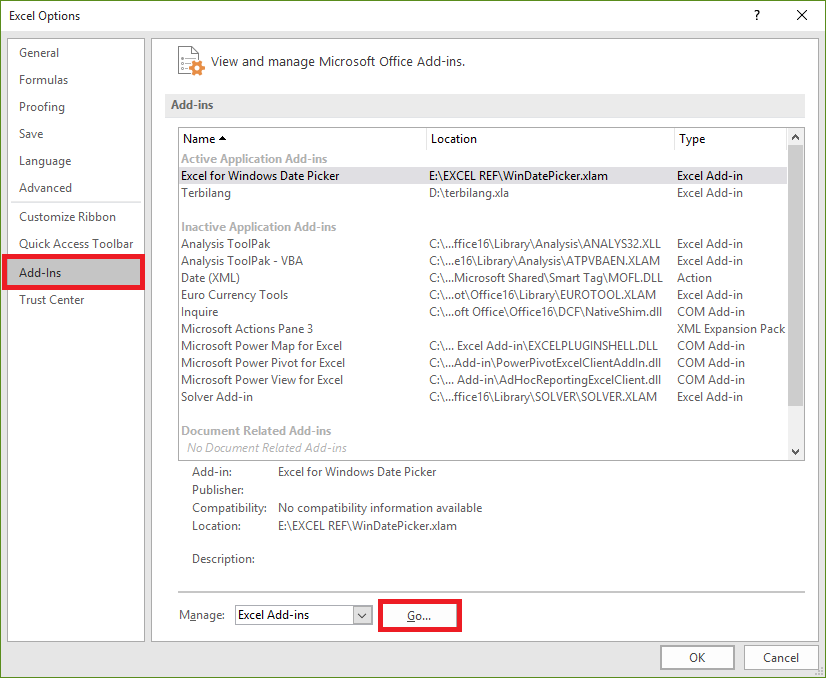
Task: Select the Inquire add-in row
Action: click(483, 312)
